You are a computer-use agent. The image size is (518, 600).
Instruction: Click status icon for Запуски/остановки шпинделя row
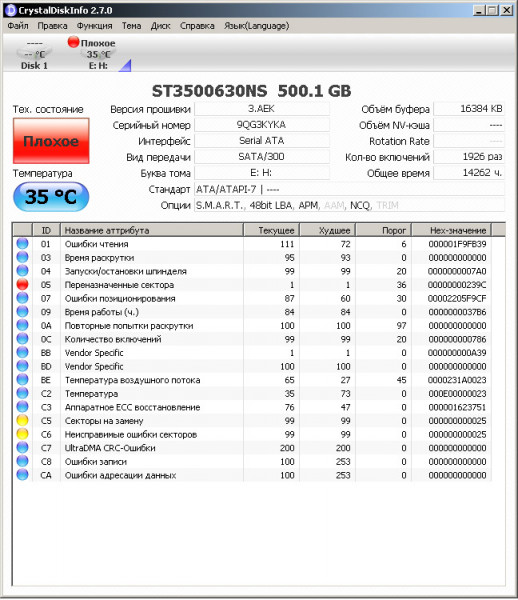23,271
